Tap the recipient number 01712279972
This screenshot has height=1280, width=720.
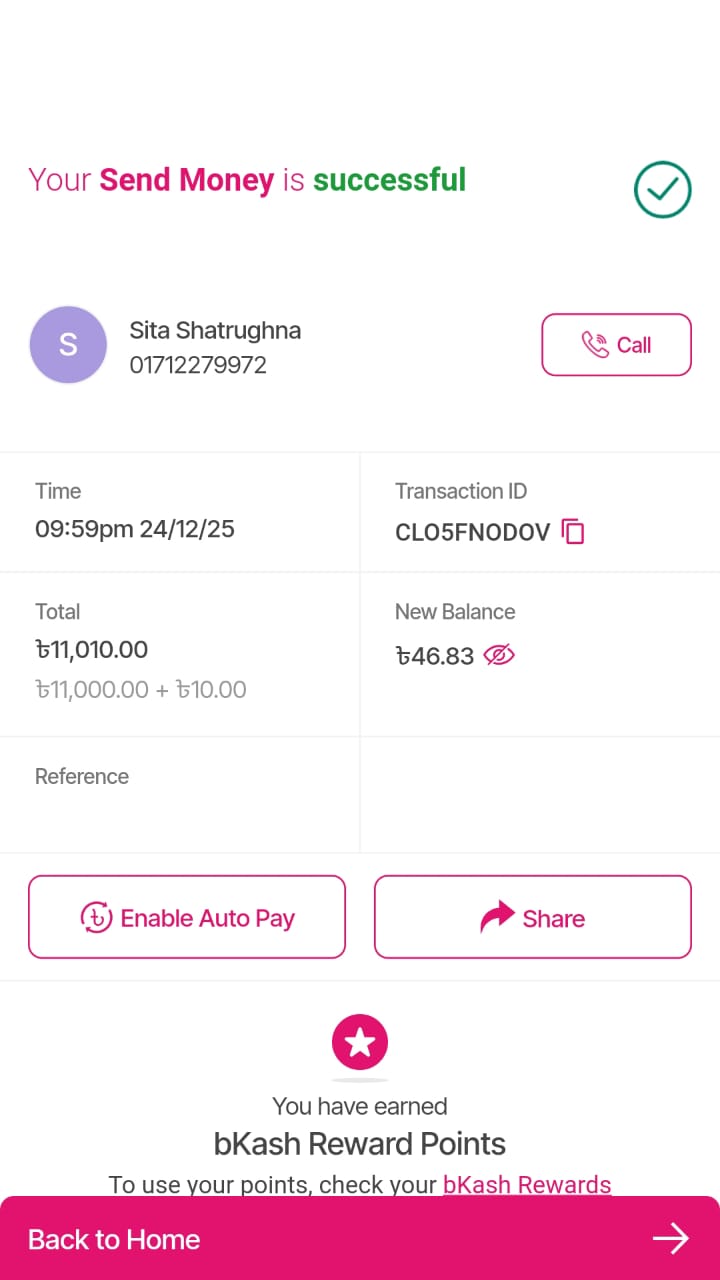coord(198,365)
